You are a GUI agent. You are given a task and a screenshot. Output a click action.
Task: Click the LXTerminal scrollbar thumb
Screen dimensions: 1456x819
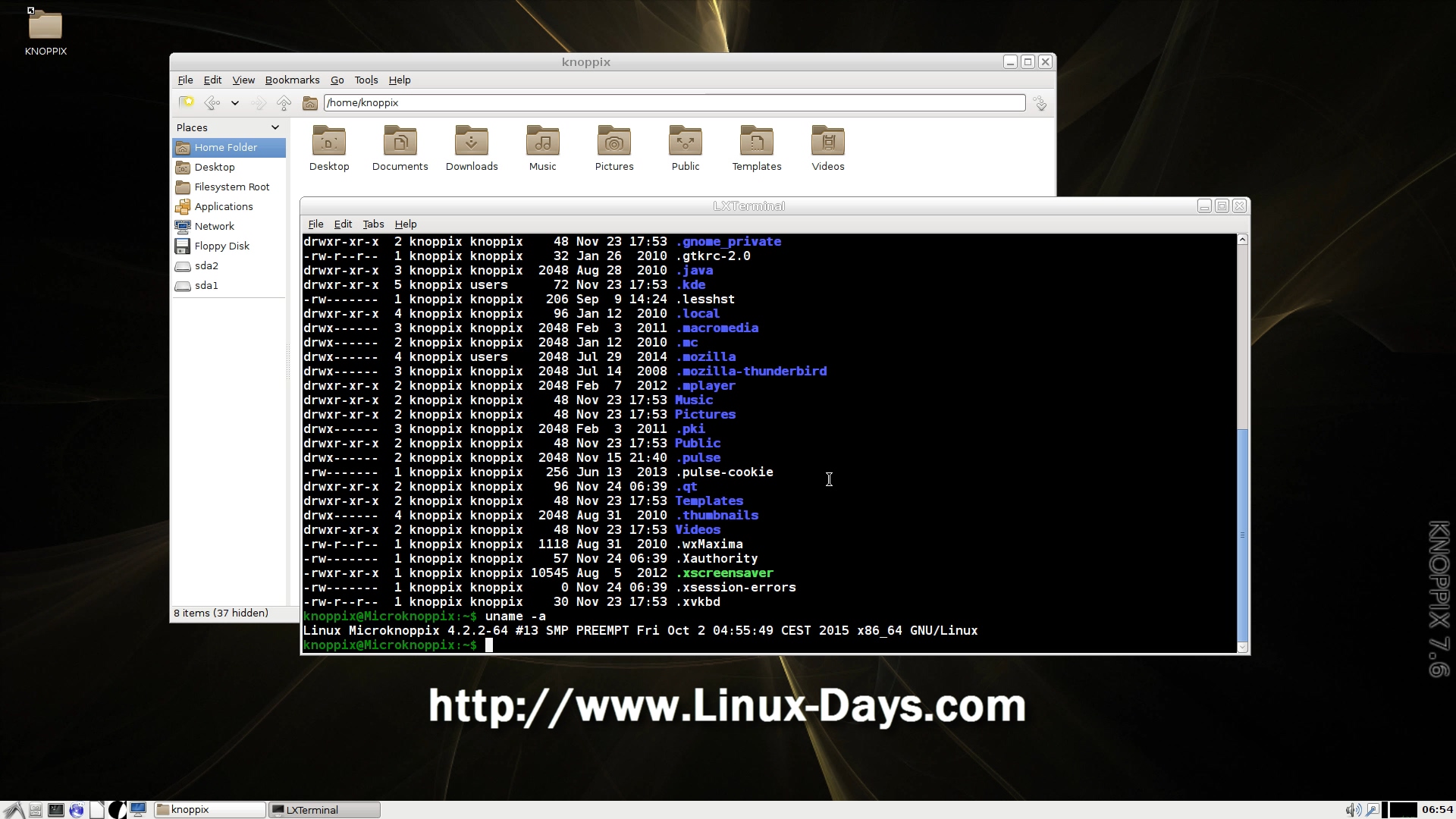pyautogui.click(x=1242, y=535)
